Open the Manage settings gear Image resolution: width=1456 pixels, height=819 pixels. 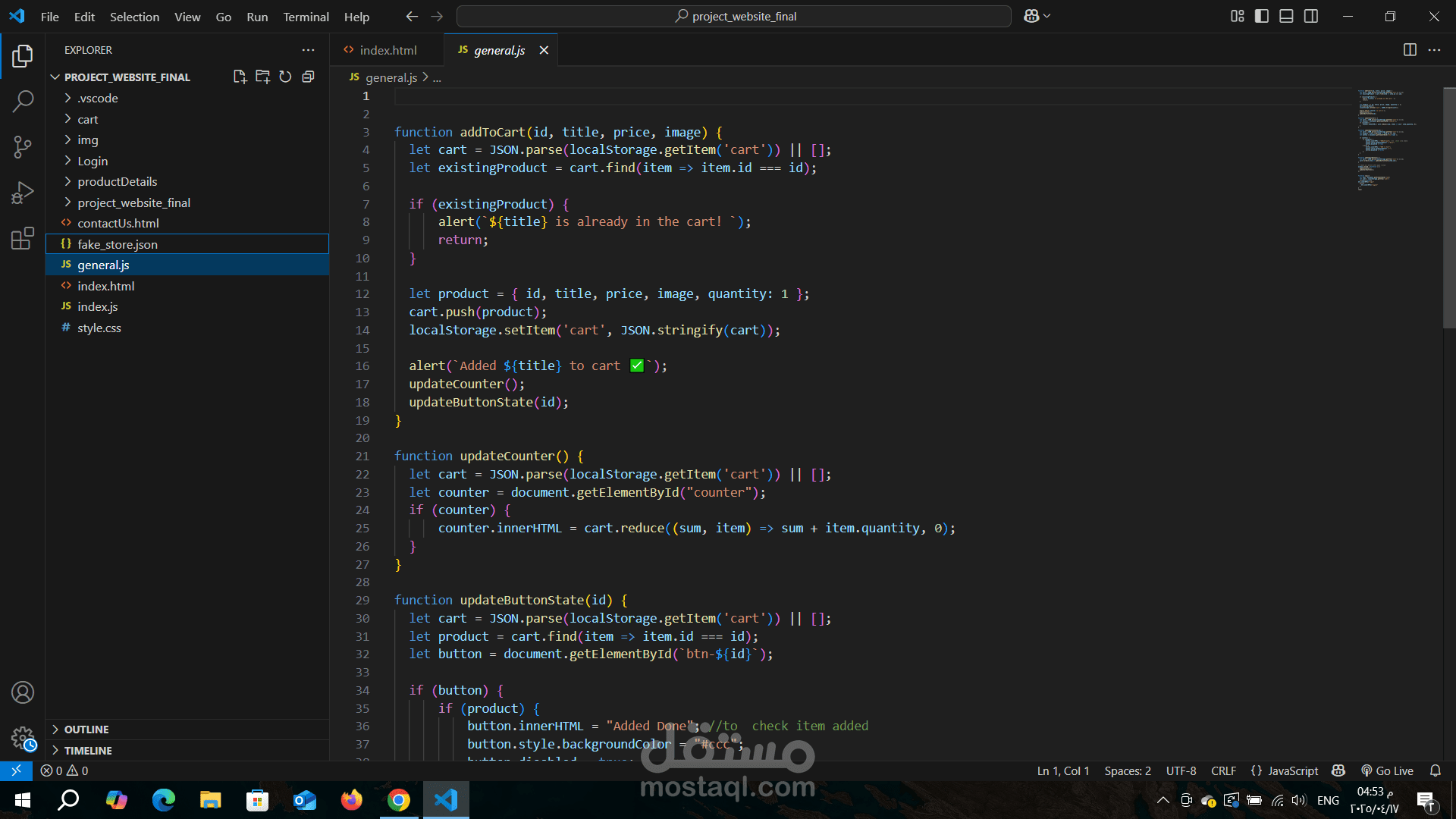(23, 738)
